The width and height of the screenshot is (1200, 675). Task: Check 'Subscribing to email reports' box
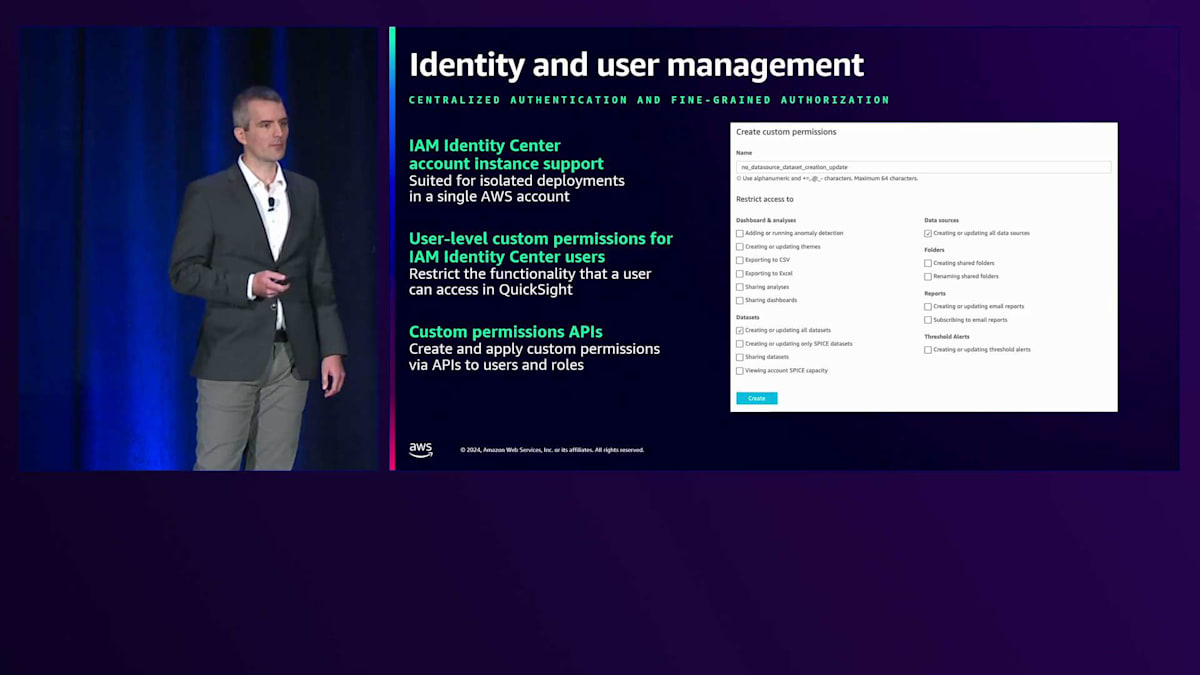[x=928, y=320]
